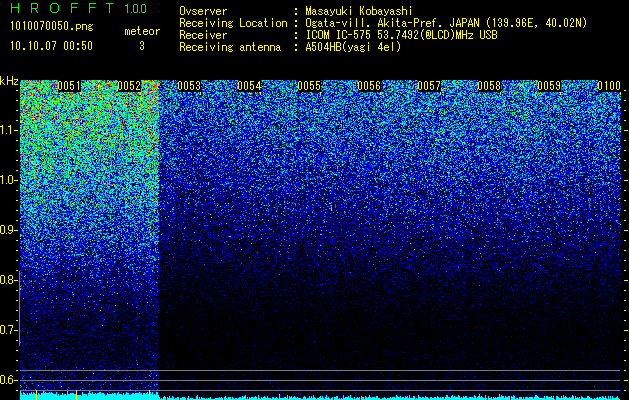Click the HROFFT 1.0.0 title text

79,8
